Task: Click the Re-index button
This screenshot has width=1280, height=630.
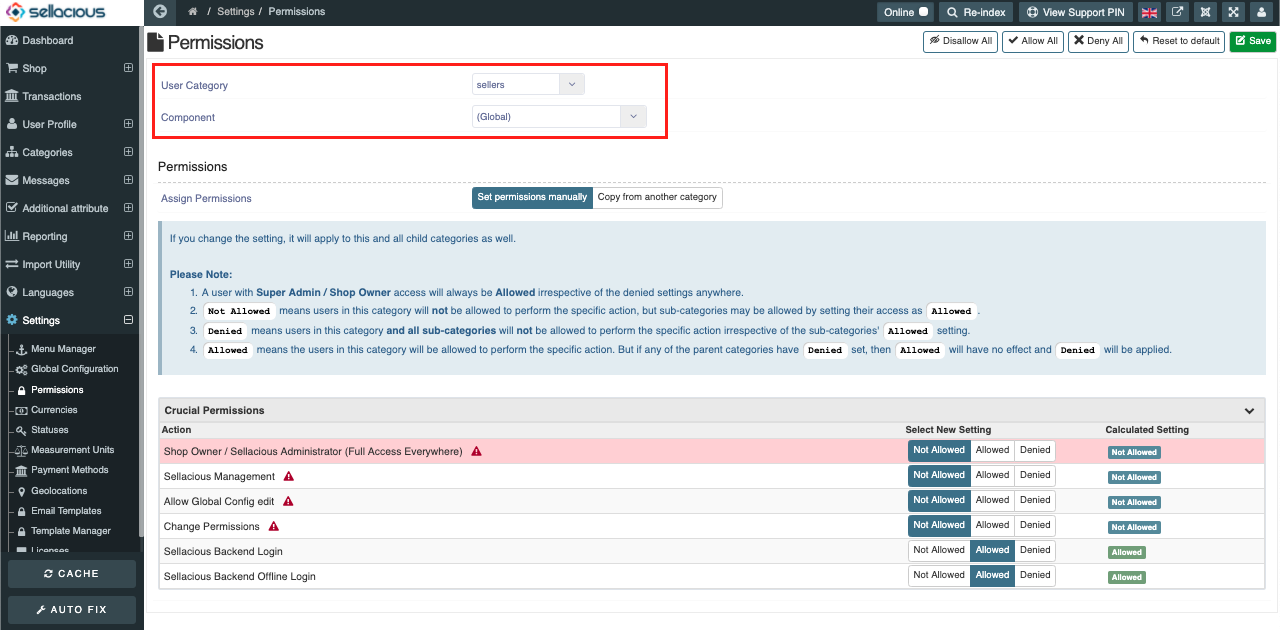Action: (x=974, y=12)
